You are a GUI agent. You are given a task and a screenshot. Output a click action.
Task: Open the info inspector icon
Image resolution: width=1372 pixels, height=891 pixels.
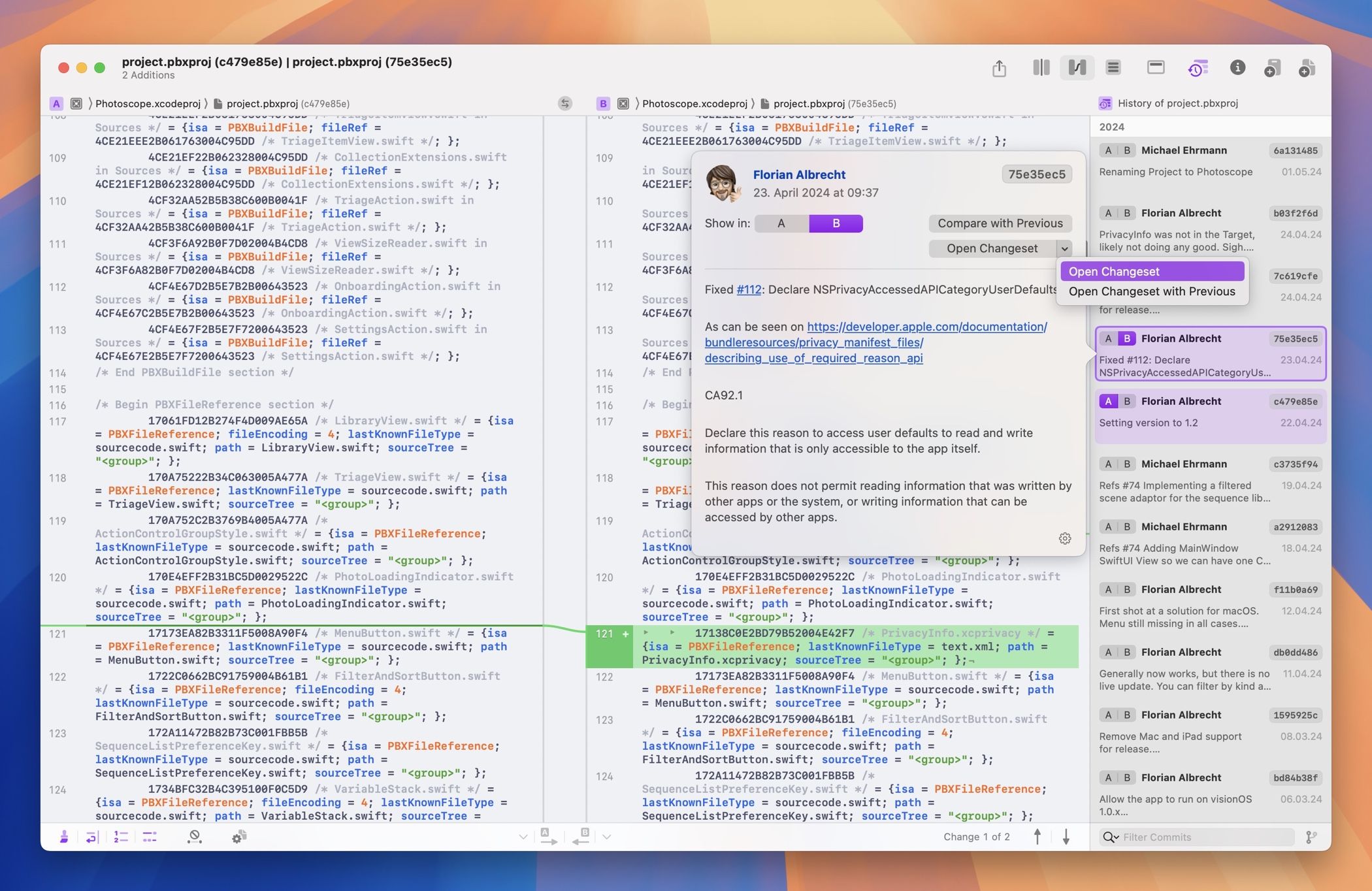click(x=1237, y=67)
